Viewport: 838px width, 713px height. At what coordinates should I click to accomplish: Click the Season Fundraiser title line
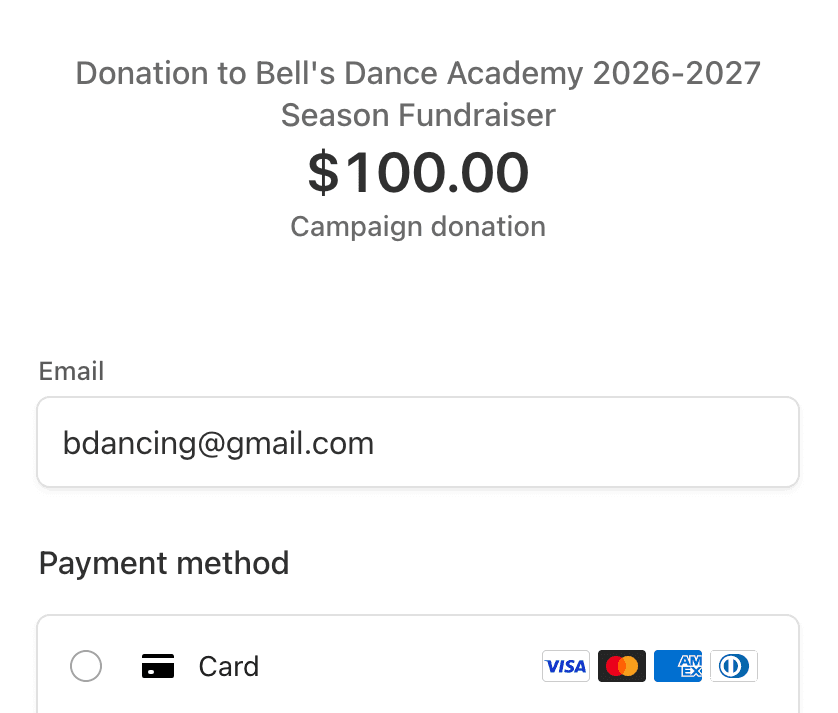tap(418, 116)
